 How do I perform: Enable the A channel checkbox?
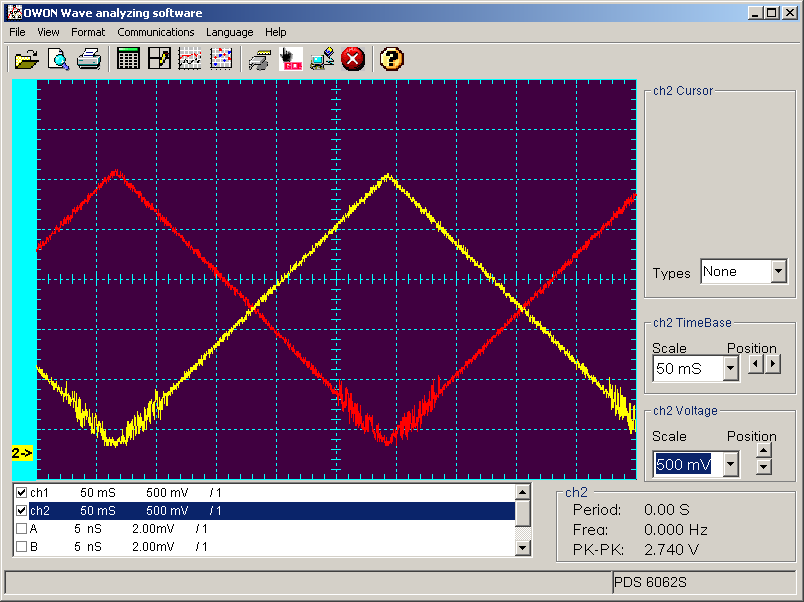21,529
